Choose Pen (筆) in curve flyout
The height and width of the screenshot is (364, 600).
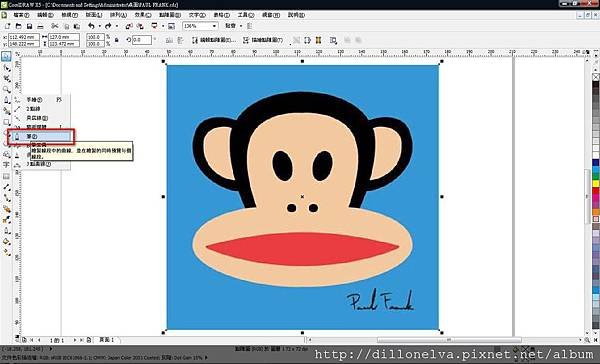coord(42,136)
